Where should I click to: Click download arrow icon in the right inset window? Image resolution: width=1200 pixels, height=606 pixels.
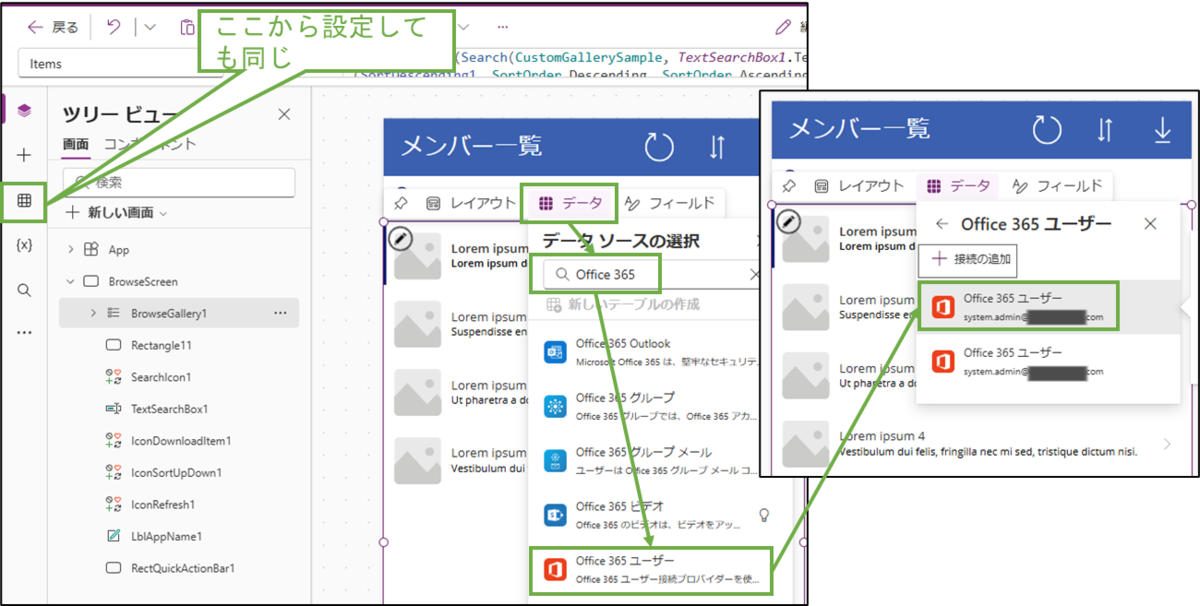point(1162,130)
